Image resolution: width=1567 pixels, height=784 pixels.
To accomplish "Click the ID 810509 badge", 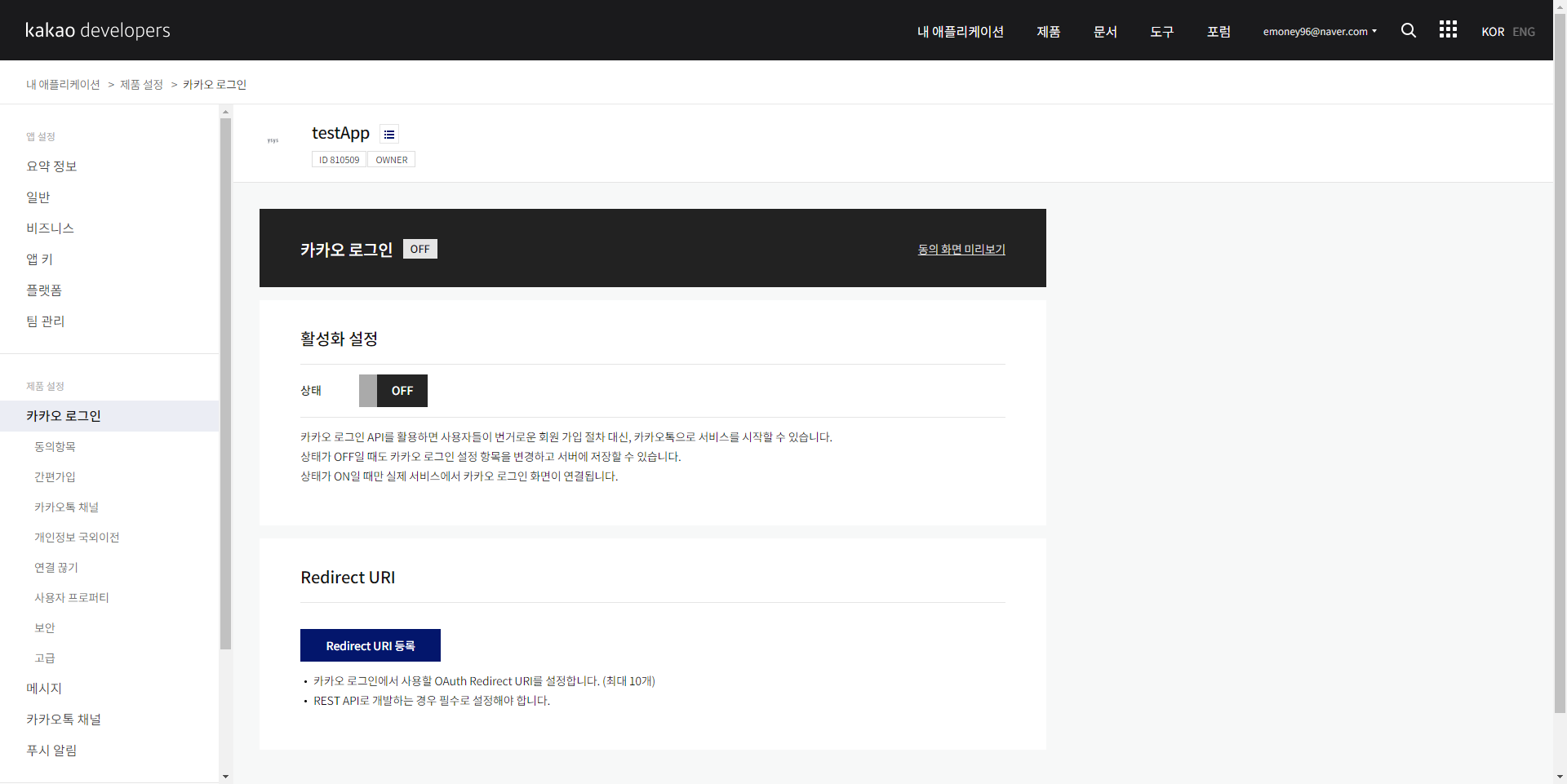I will (x=339, y=160).
